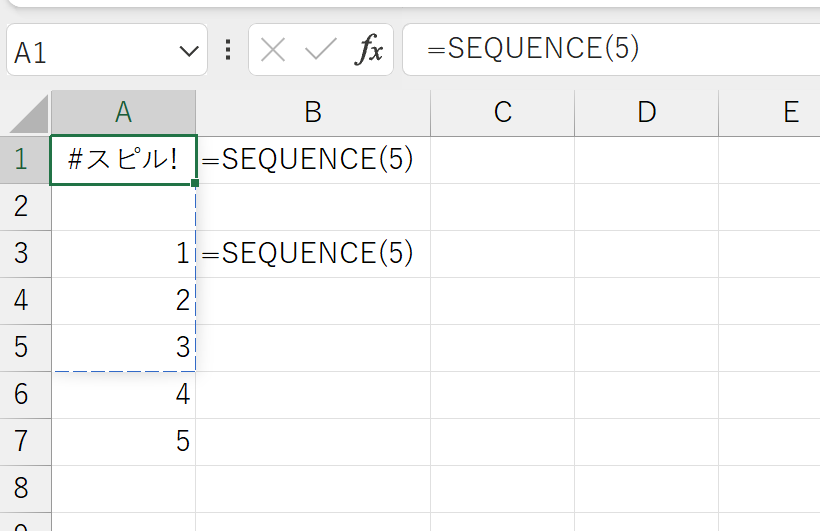820x531 pixels.
Task: Select empty cell D3
Action: [x=647, y=254]
